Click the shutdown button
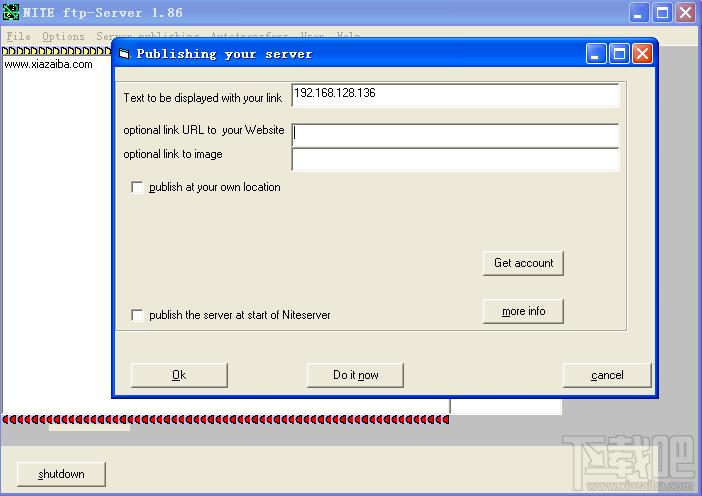The image size is (702, 496). pyautogui.click(x=61, y=474)
